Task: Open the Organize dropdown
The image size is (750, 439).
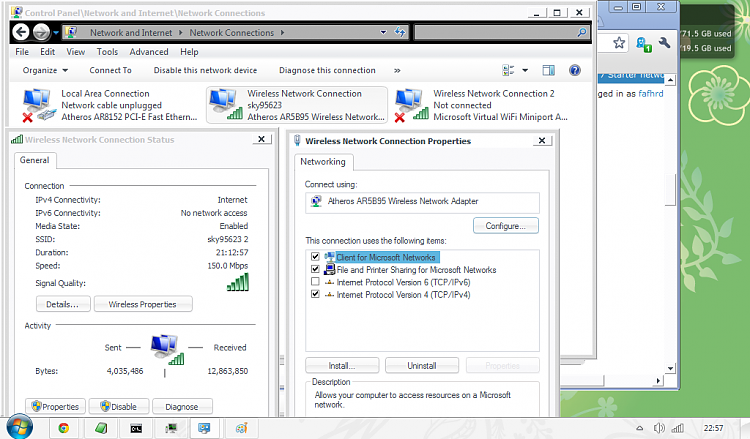Action: [x=45, y=70]
